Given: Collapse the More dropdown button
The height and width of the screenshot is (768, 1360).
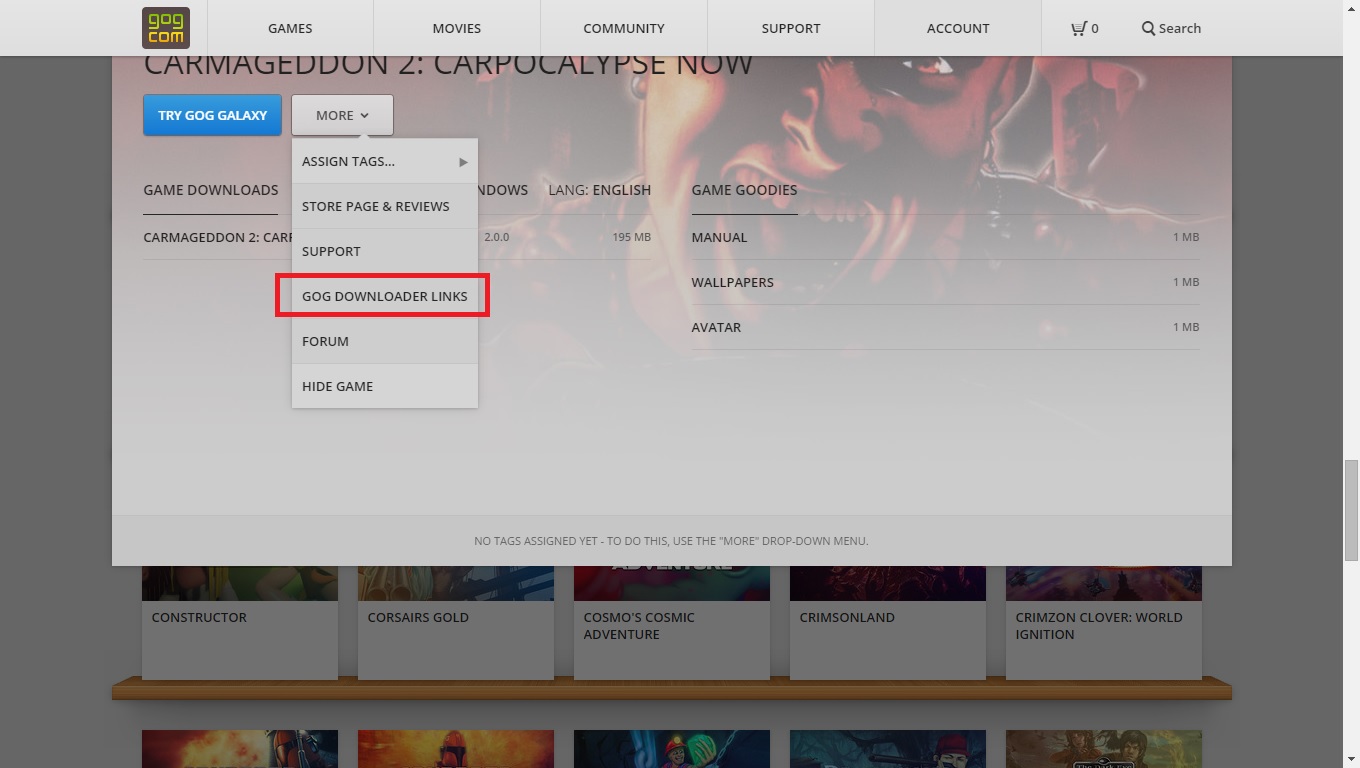Looking at the screenshot, I should pos(342,115).
